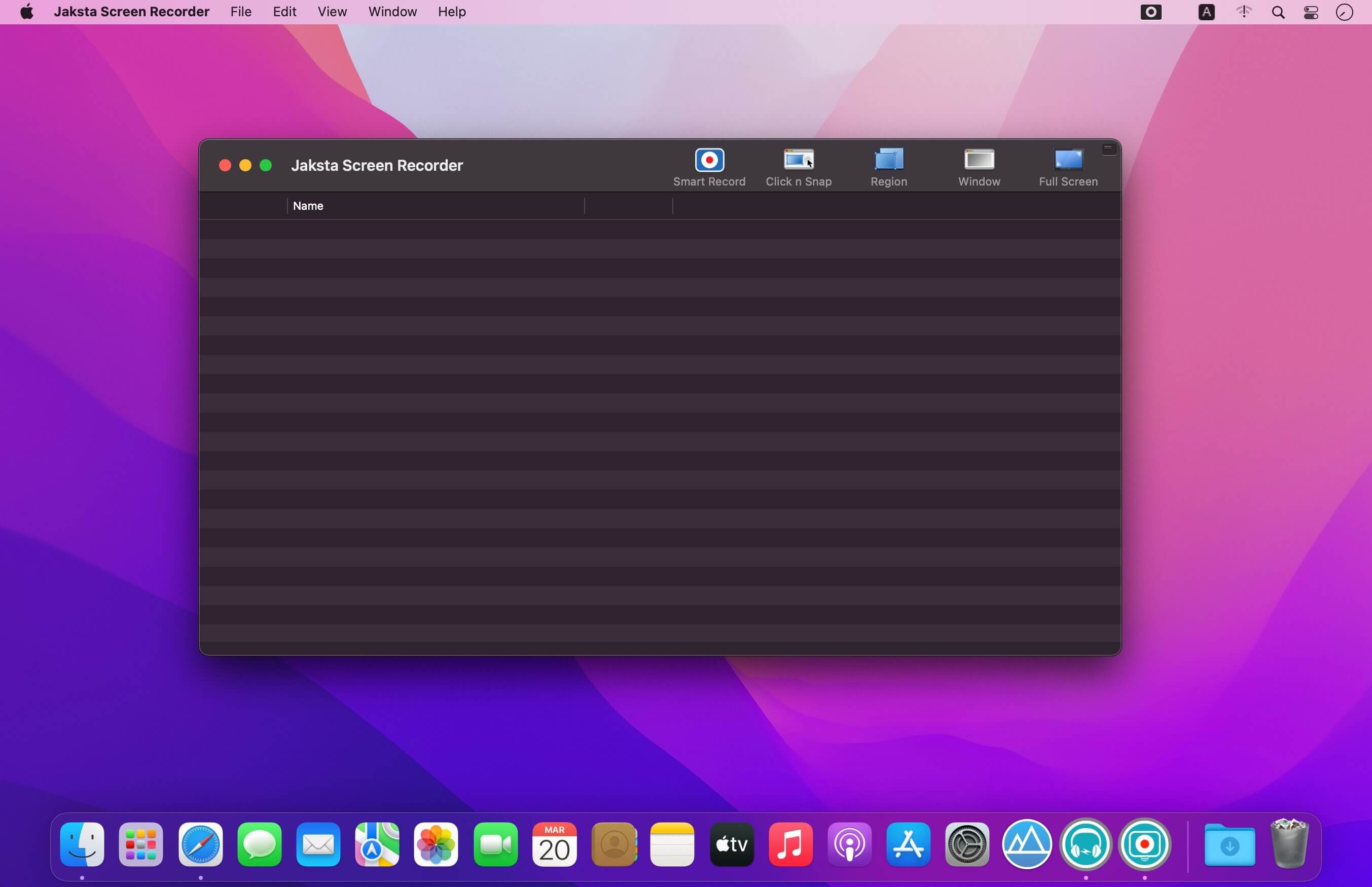
Task: Collapse toolbar using top-right corner button
Action: tap(1108, 149)
